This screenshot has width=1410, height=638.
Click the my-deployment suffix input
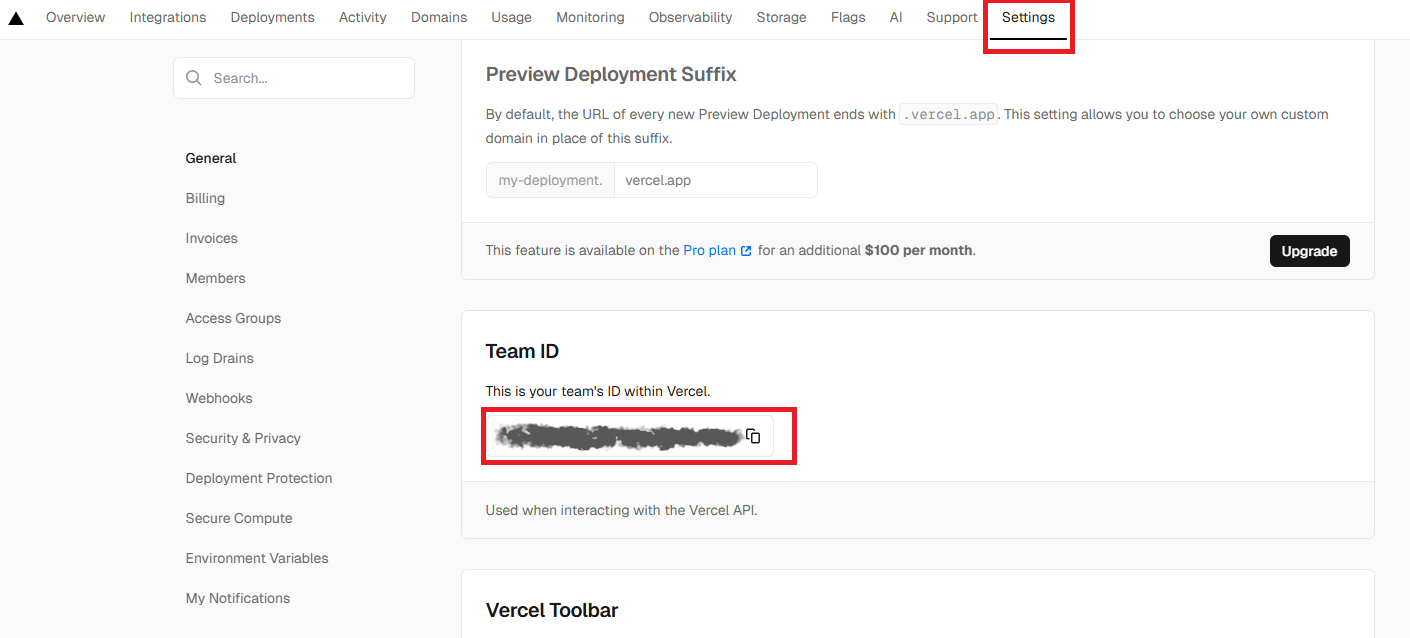(x=549, y=180)
